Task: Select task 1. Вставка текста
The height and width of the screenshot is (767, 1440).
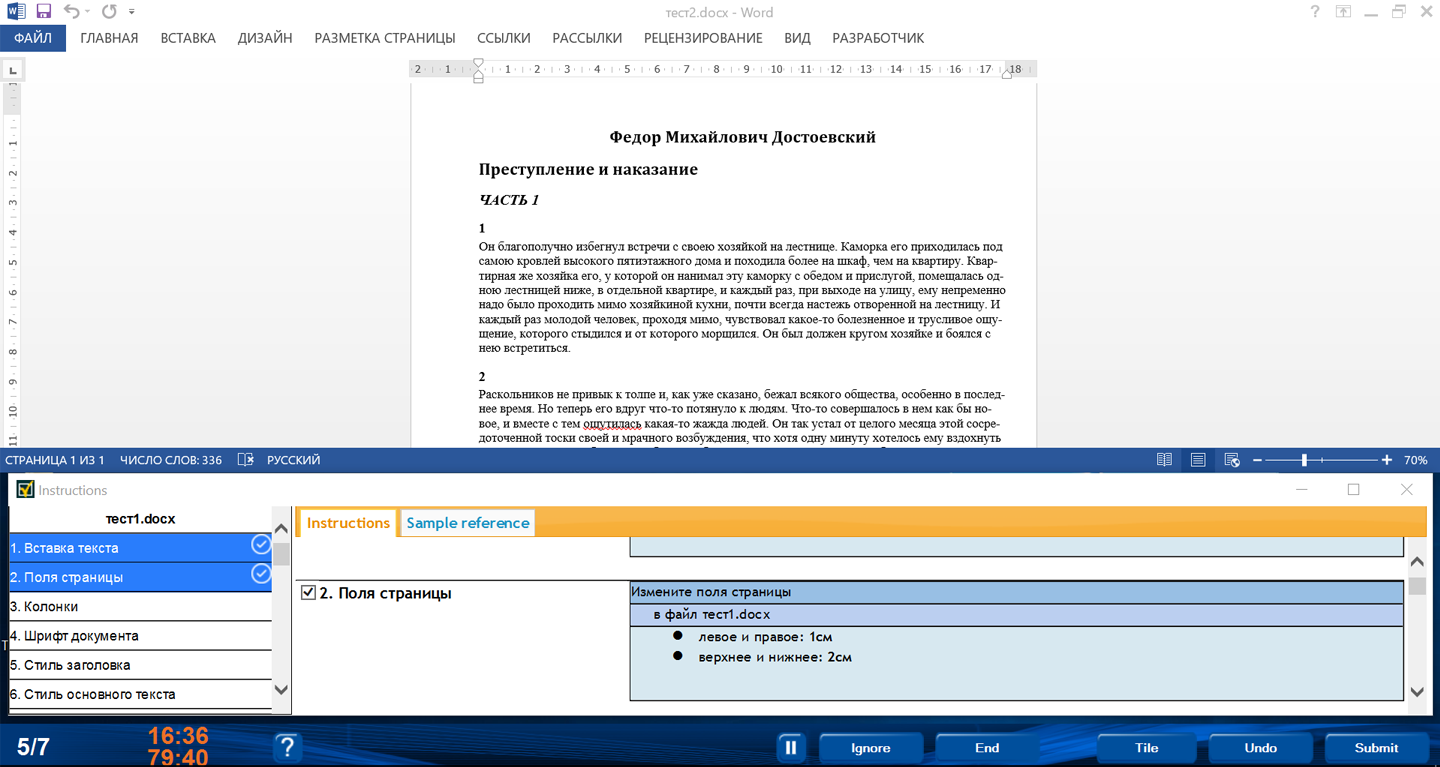Action: (140, 548)
